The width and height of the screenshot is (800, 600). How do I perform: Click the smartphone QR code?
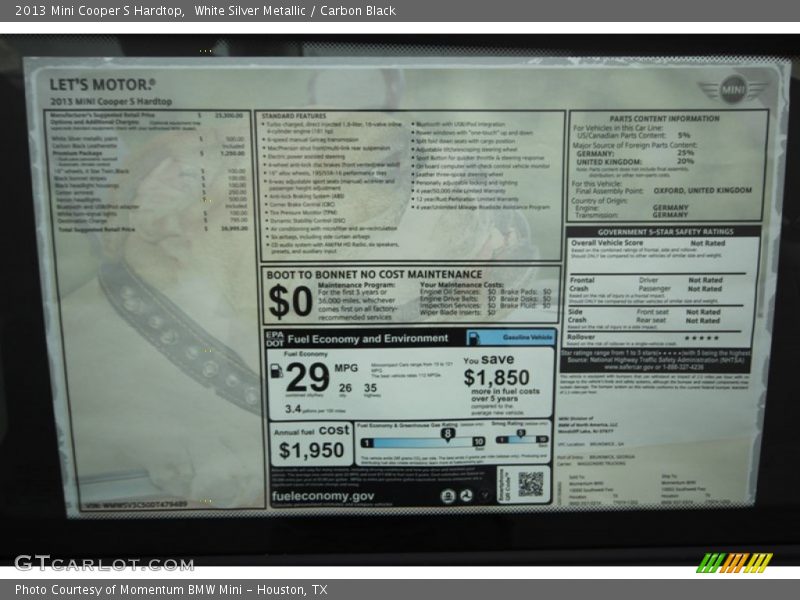click(531, 484)
